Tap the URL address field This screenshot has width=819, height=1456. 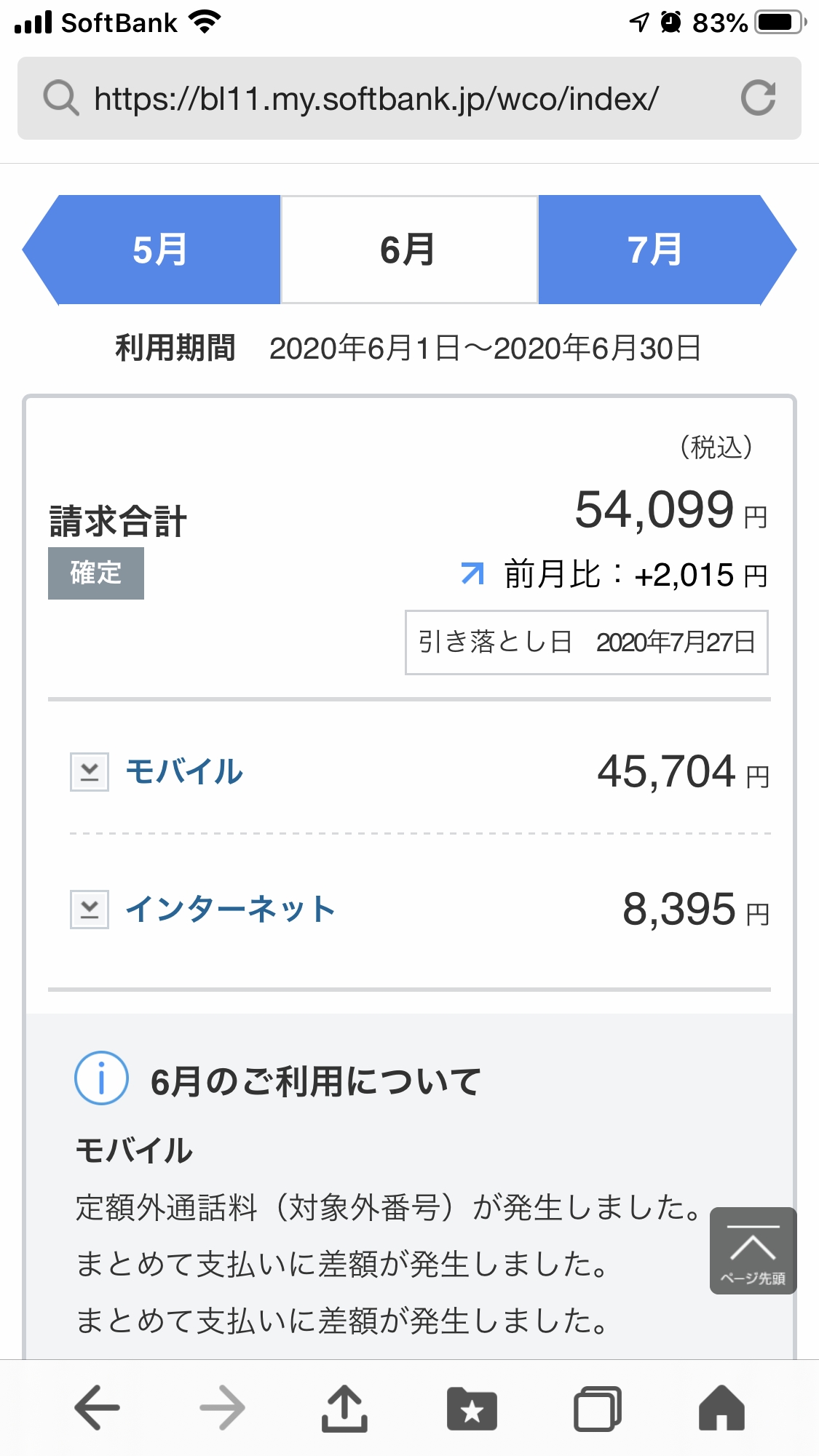point(376,98)
